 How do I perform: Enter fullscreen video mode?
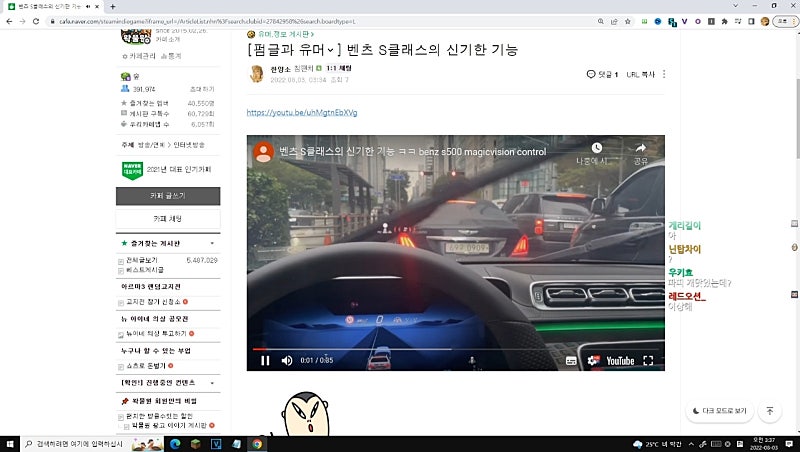(648, 361)
